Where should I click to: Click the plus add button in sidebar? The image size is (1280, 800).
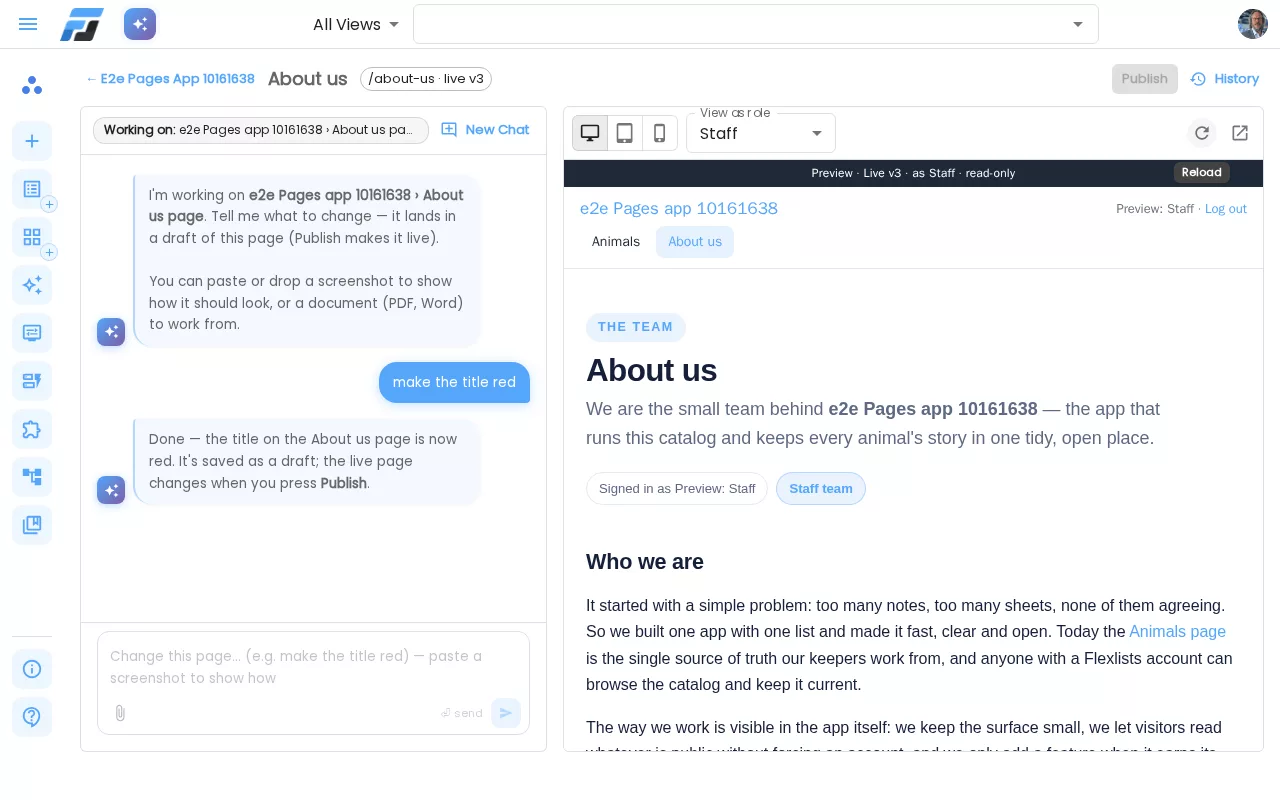tap(32, 141)
